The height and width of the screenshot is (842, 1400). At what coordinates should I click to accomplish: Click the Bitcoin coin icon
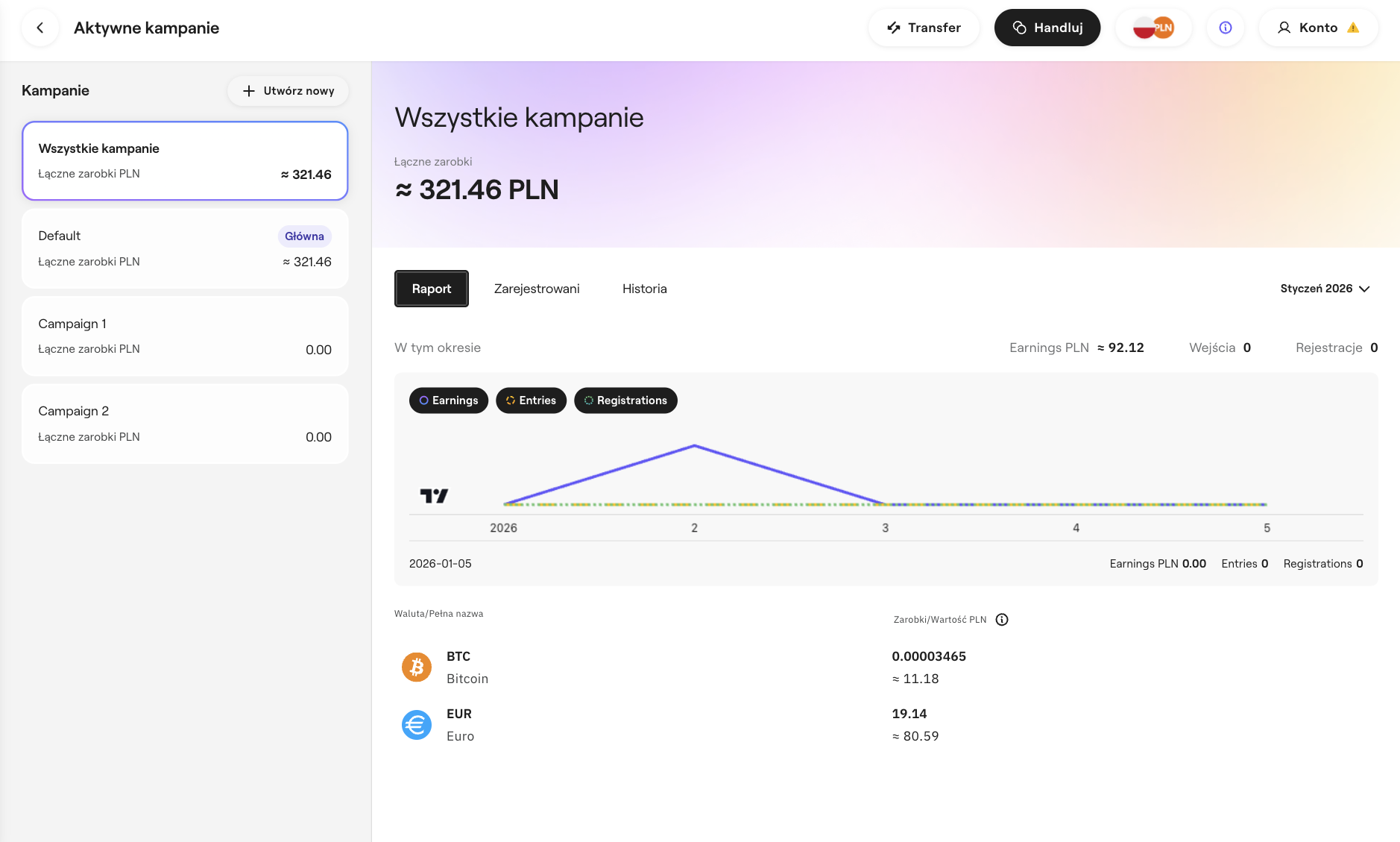[x=417, y=667]
